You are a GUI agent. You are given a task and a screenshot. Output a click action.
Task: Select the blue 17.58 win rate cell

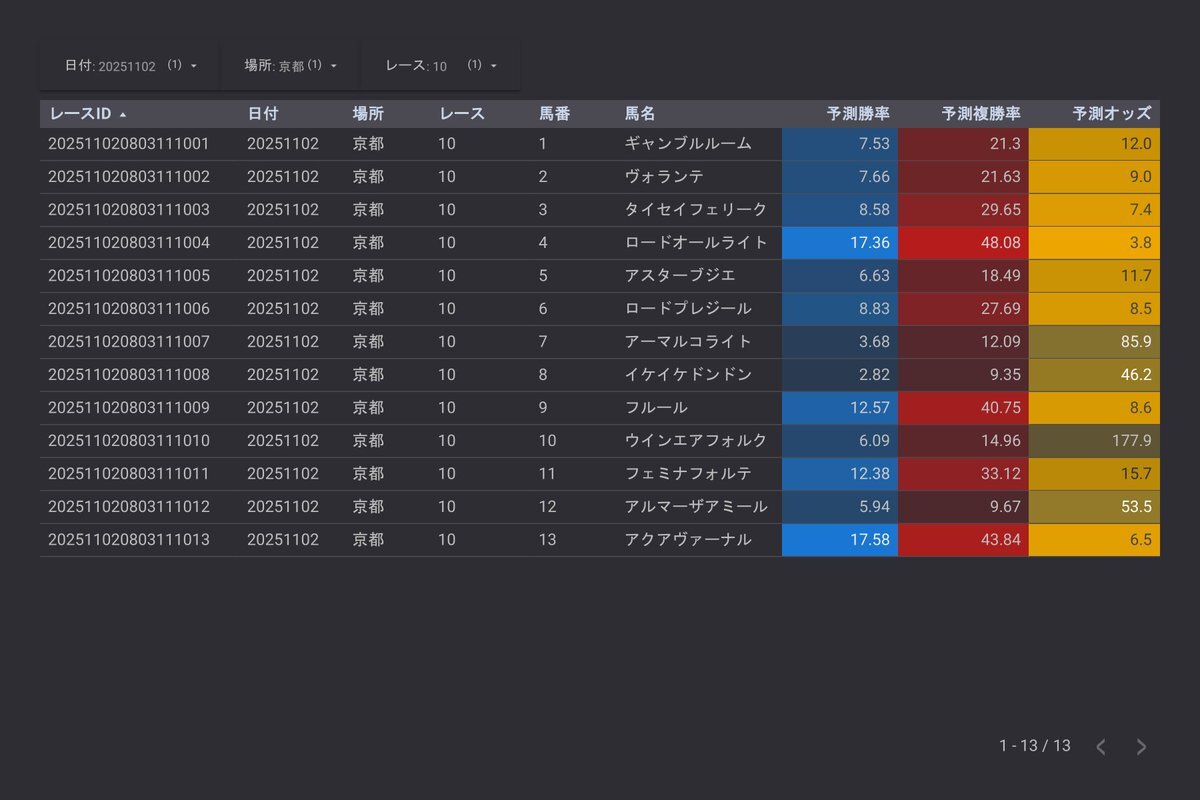point(840,540)
